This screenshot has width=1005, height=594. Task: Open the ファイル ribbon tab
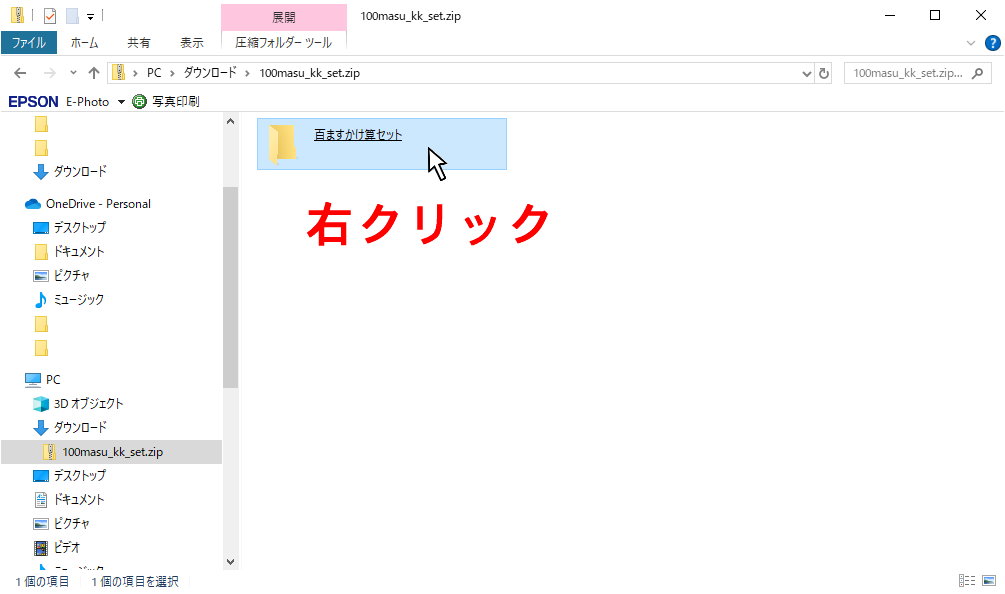(x=29, y=43)
